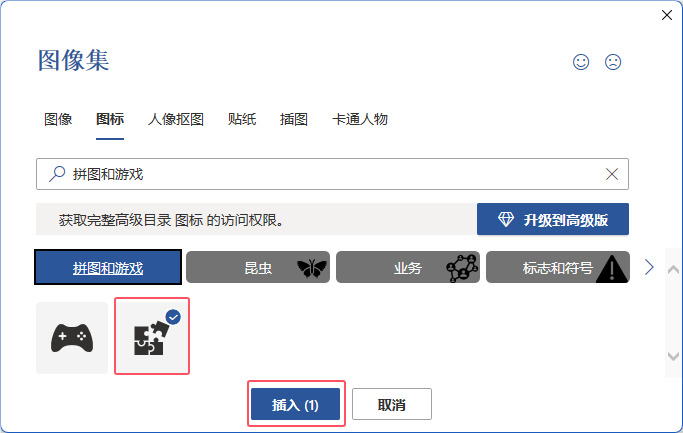The height and width of the screenshot is (433, 683).
Task: Click inside the 拼图和游戏 search field
Action: (x=332, y=174)
